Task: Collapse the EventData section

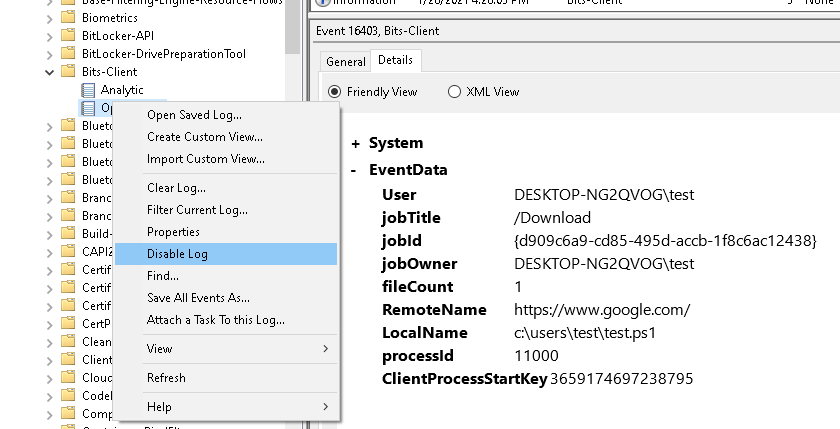Action: click(354, 170)
